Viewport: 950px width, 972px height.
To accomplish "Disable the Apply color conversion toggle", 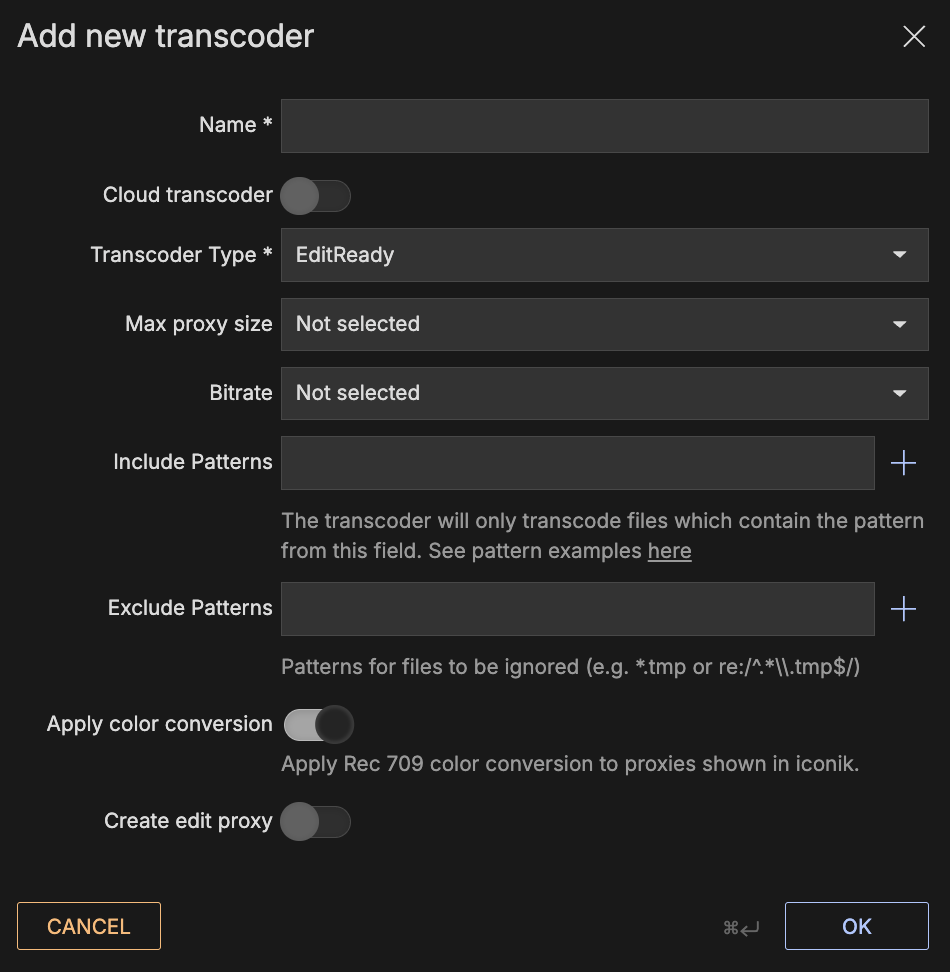I will 319,724.
